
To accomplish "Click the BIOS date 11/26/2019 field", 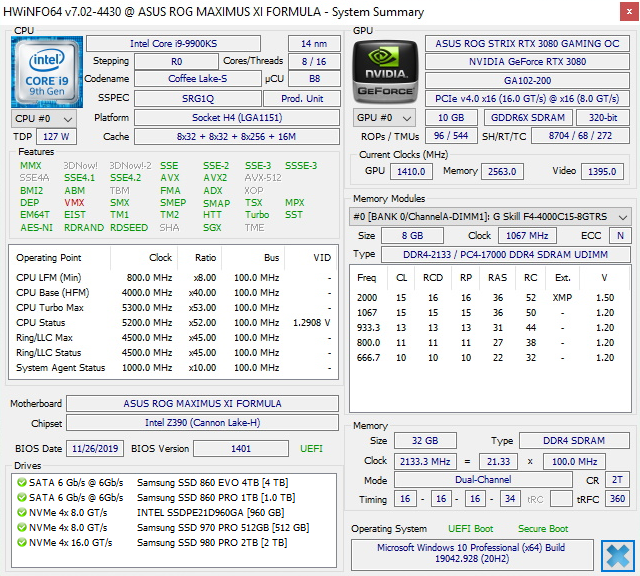I will coord(95,449).
